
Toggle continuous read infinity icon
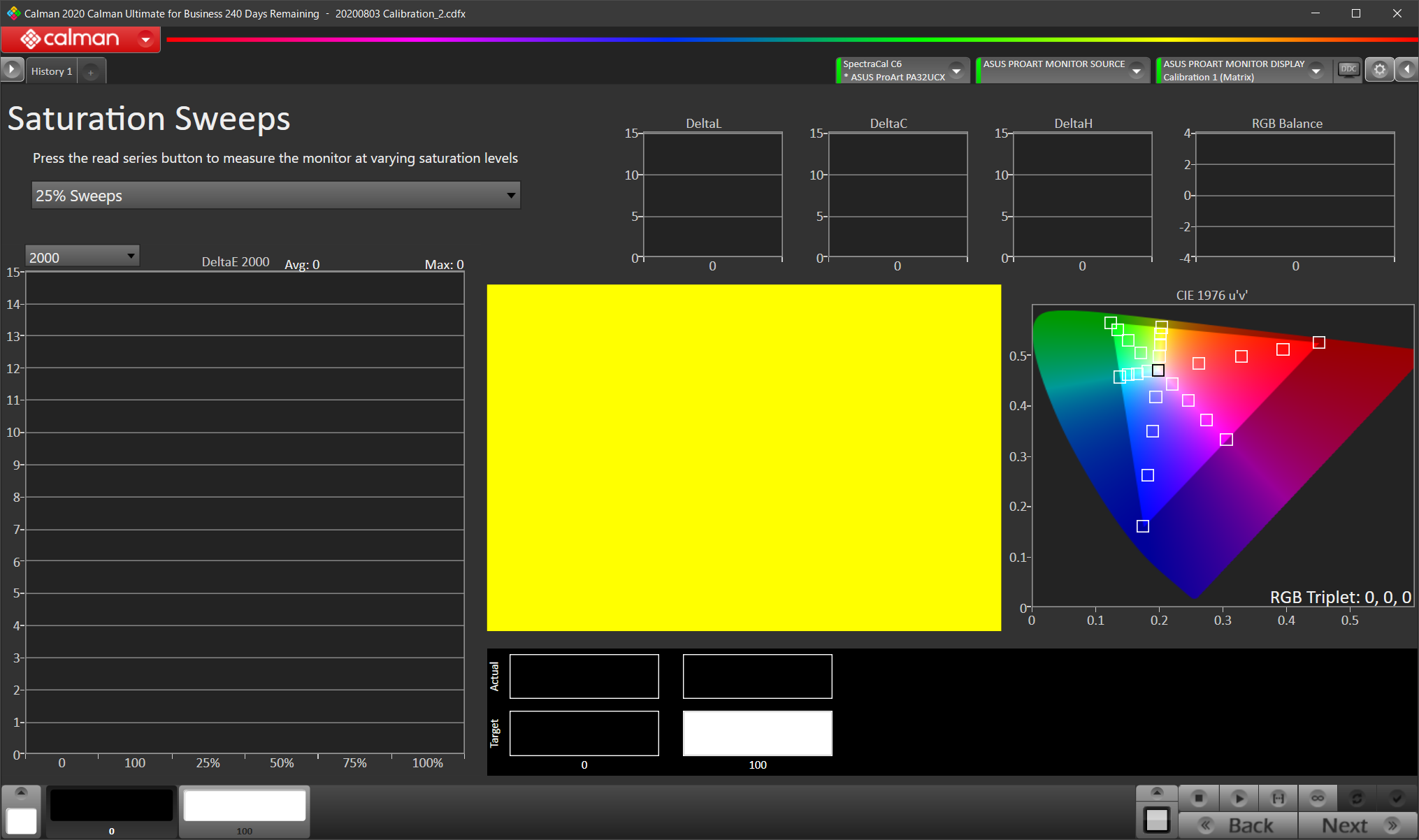(x=1318, y=797)
